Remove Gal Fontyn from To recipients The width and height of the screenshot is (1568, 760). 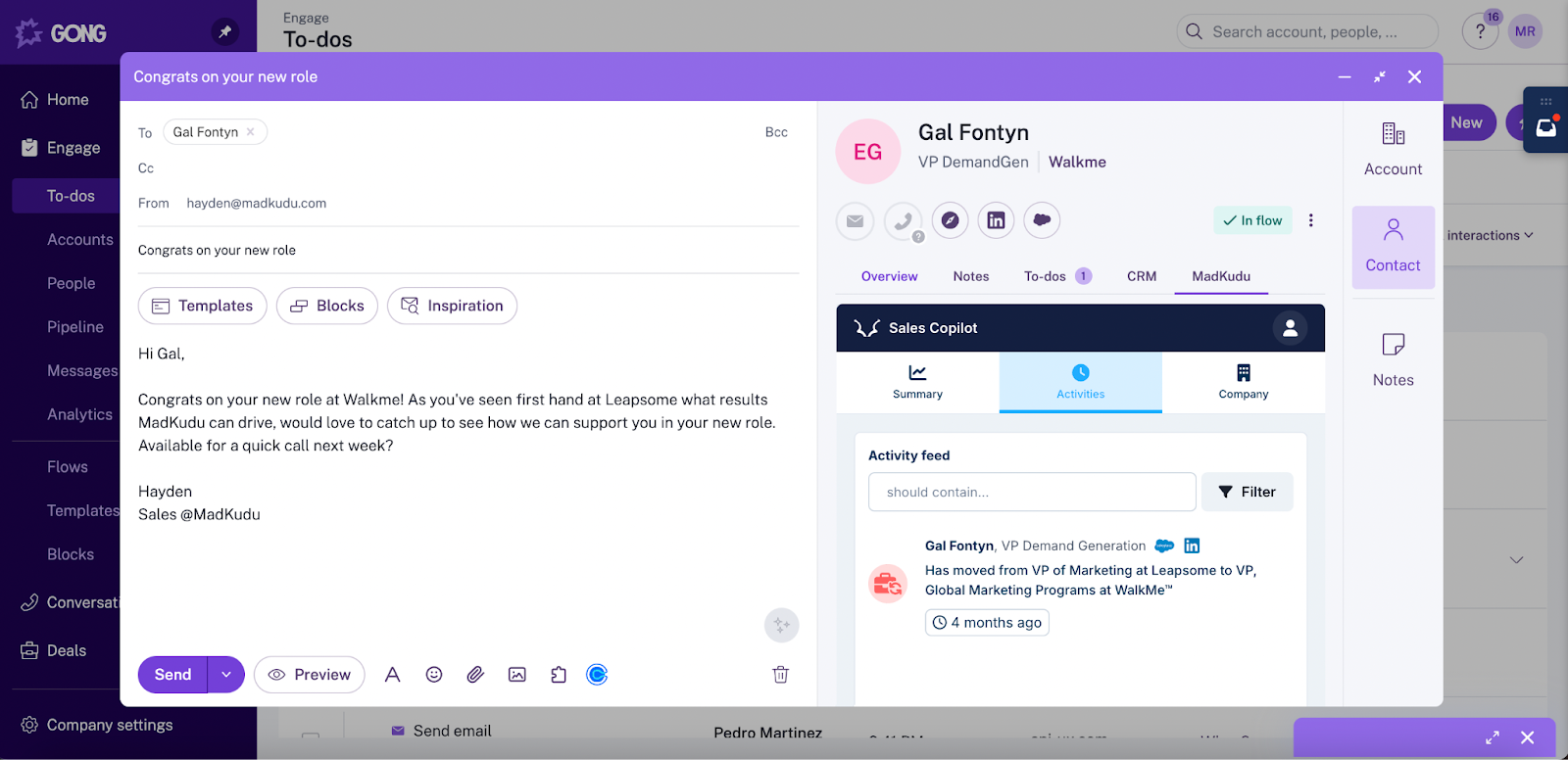click(x=251, y=131)
